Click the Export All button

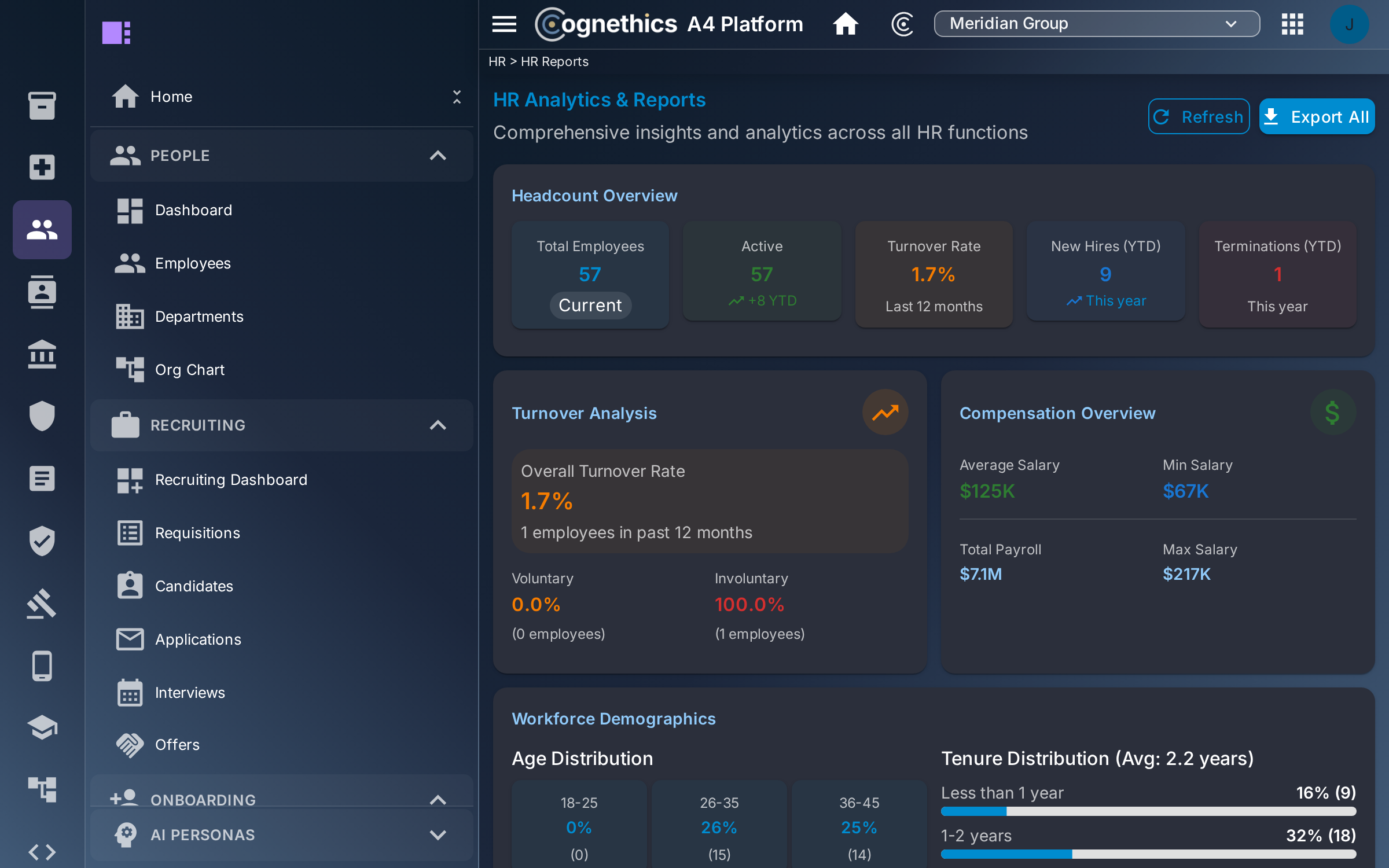(1317, 117)
